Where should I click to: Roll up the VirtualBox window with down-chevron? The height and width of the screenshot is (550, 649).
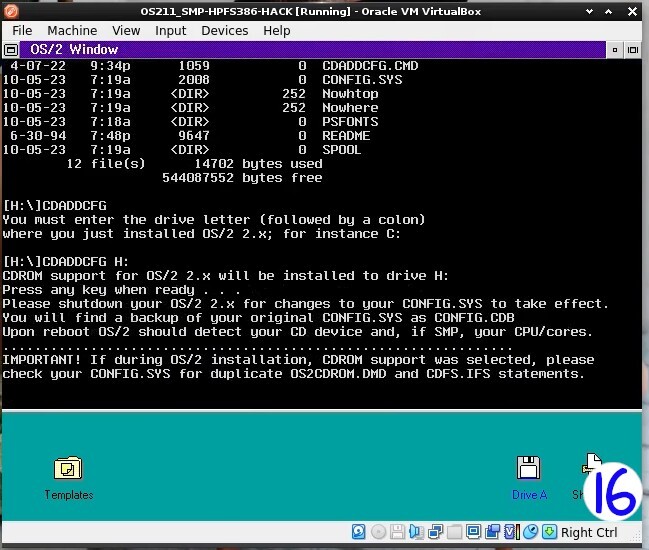pyautogui.click(x=589, y=12)
